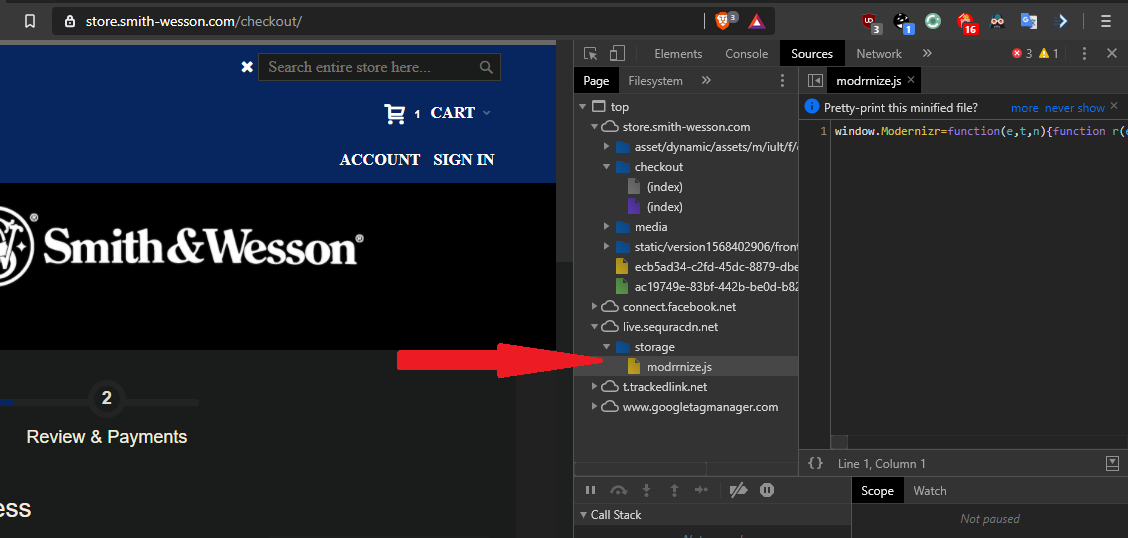The width and height of the screenshot is (1128, 538).
Task: Open Brave Shields lion icon
Action: tap(723, 21)
